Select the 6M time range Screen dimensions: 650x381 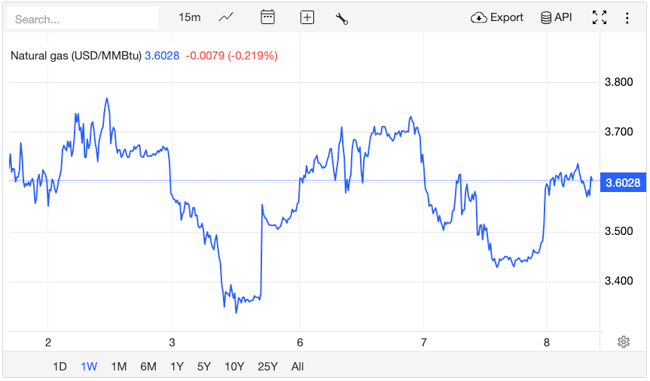click(148, 366)
